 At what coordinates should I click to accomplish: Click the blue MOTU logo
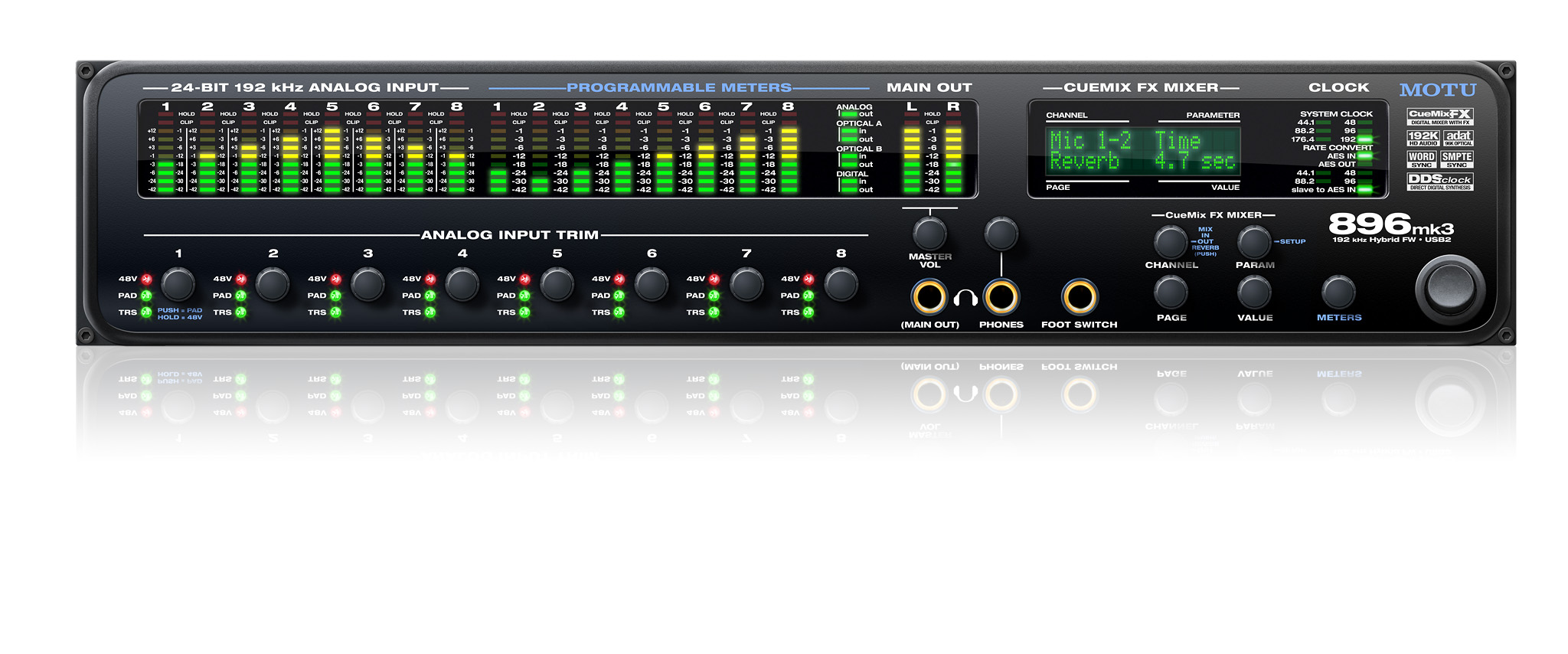pos(1437,90)
